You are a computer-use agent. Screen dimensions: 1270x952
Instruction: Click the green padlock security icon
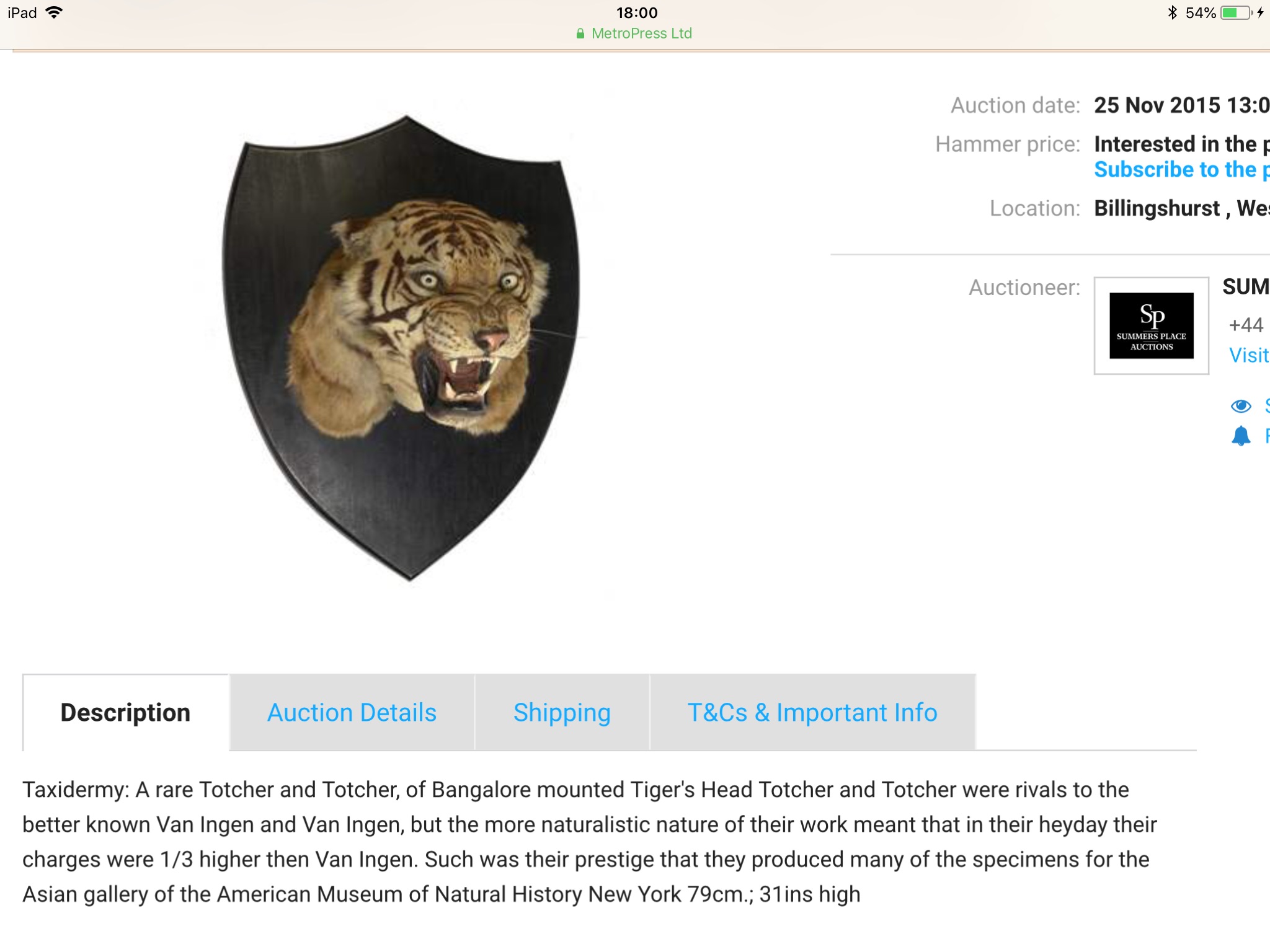pyautogui.click(x=580, y=34)
